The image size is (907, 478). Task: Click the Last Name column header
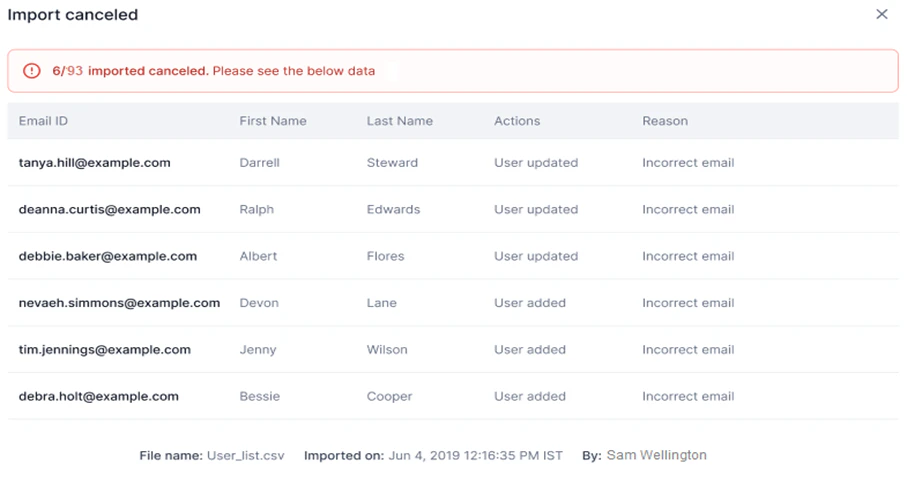(x=400, y=121)
